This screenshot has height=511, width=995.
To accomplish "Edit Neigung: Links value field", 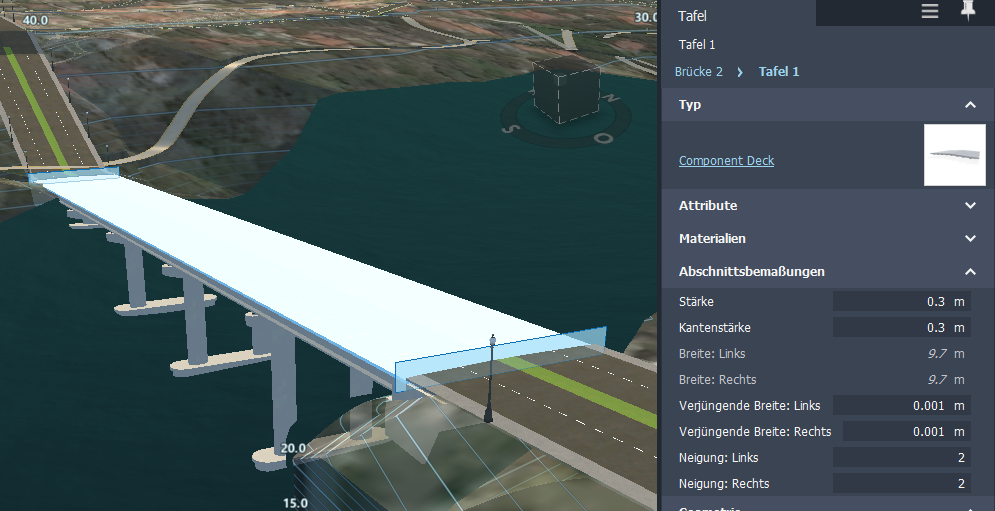I will tap(901, 458).
